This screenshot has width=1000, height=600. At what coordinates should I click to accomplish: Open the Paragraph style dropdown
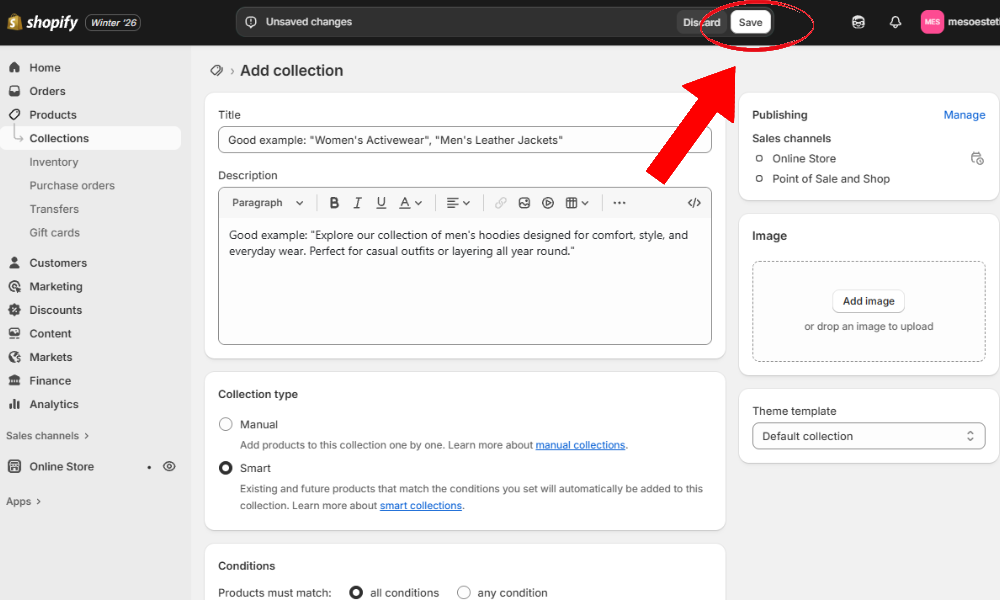268,203
